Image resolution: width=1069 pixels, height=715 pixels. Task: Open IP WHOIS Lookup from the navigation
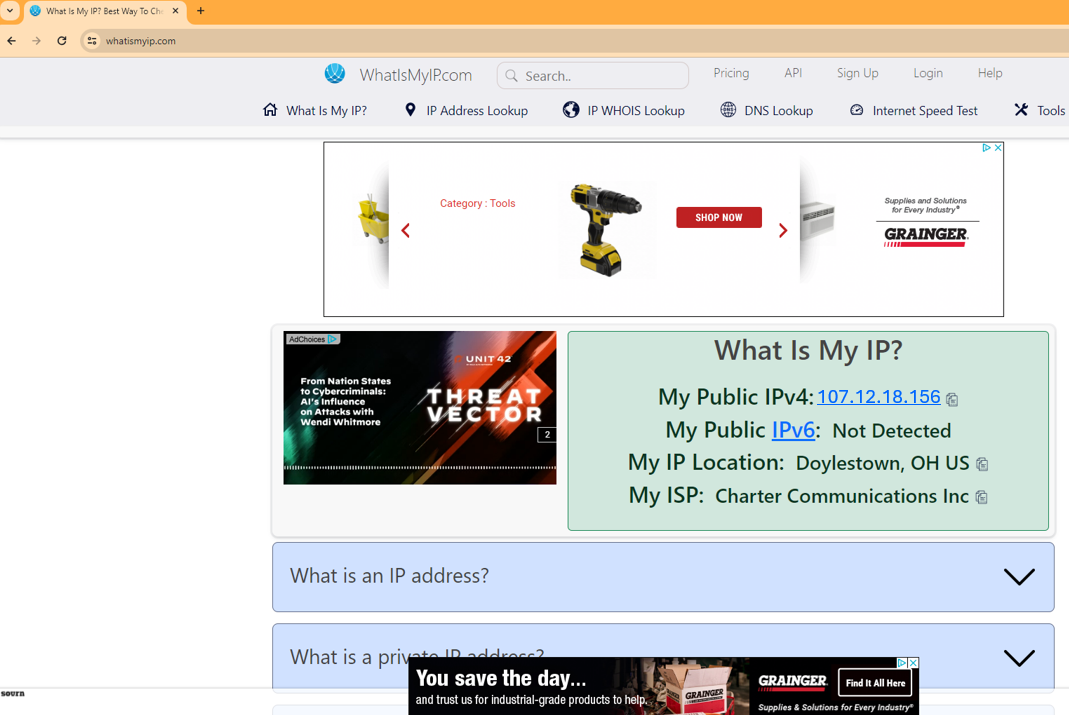tap(636, 110)
